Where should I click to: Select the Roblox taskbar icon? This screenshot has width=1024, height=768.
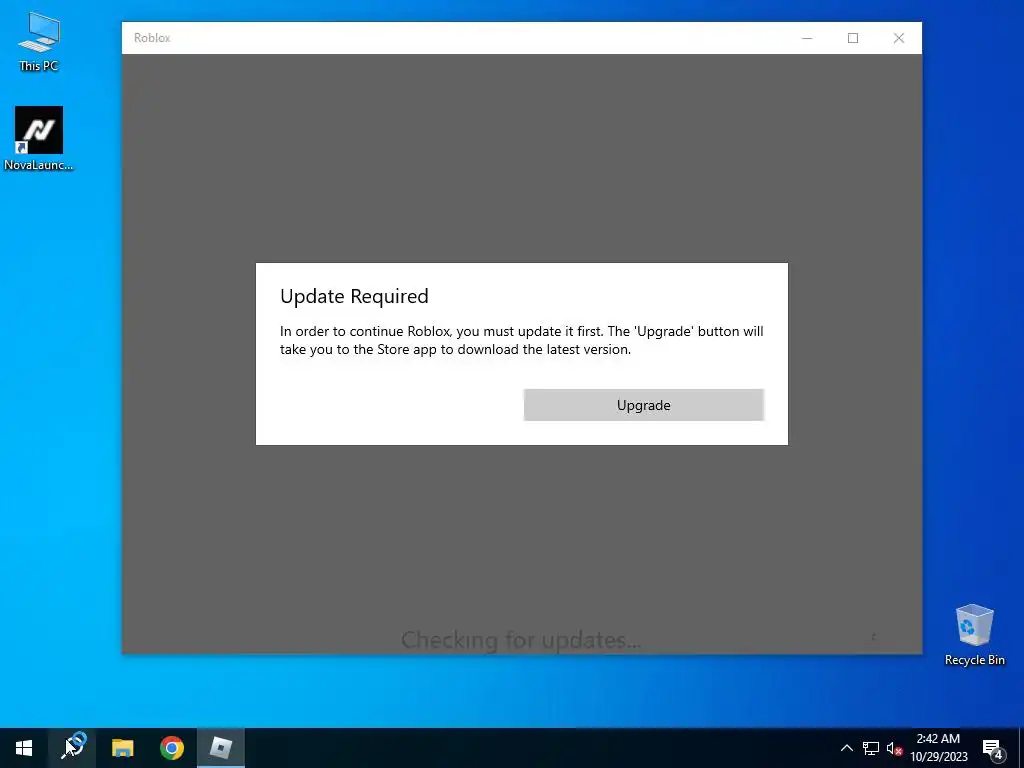pyautogui.click(x=221, y=748)
